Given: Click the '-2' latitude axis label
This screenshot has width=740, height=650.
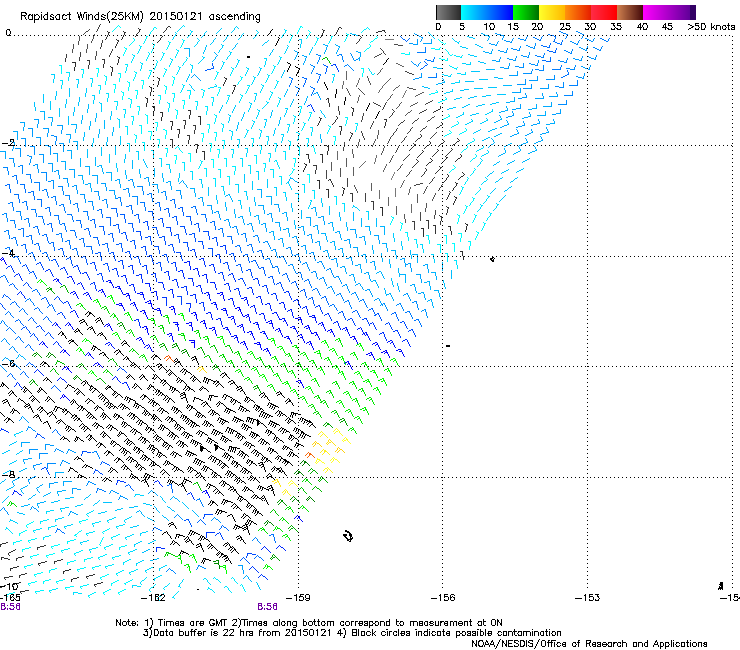Looking at the screenshot, I should point(8,143).
